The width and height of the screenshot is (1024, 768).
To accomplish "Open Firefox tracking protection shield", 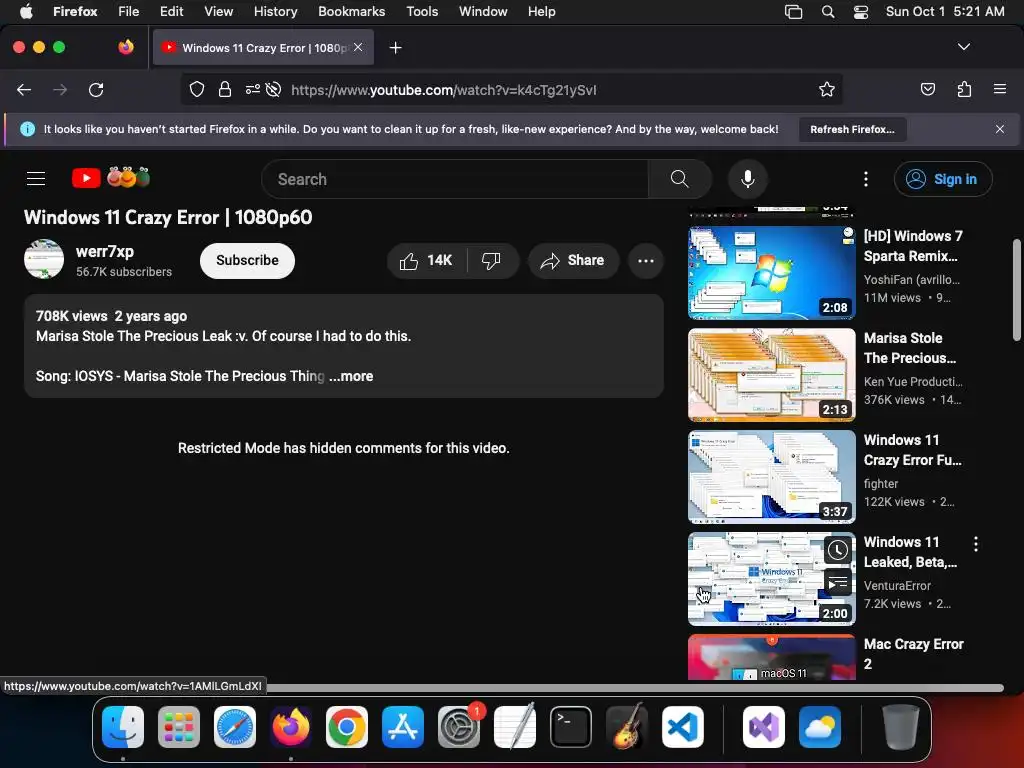I will [197, 89].
